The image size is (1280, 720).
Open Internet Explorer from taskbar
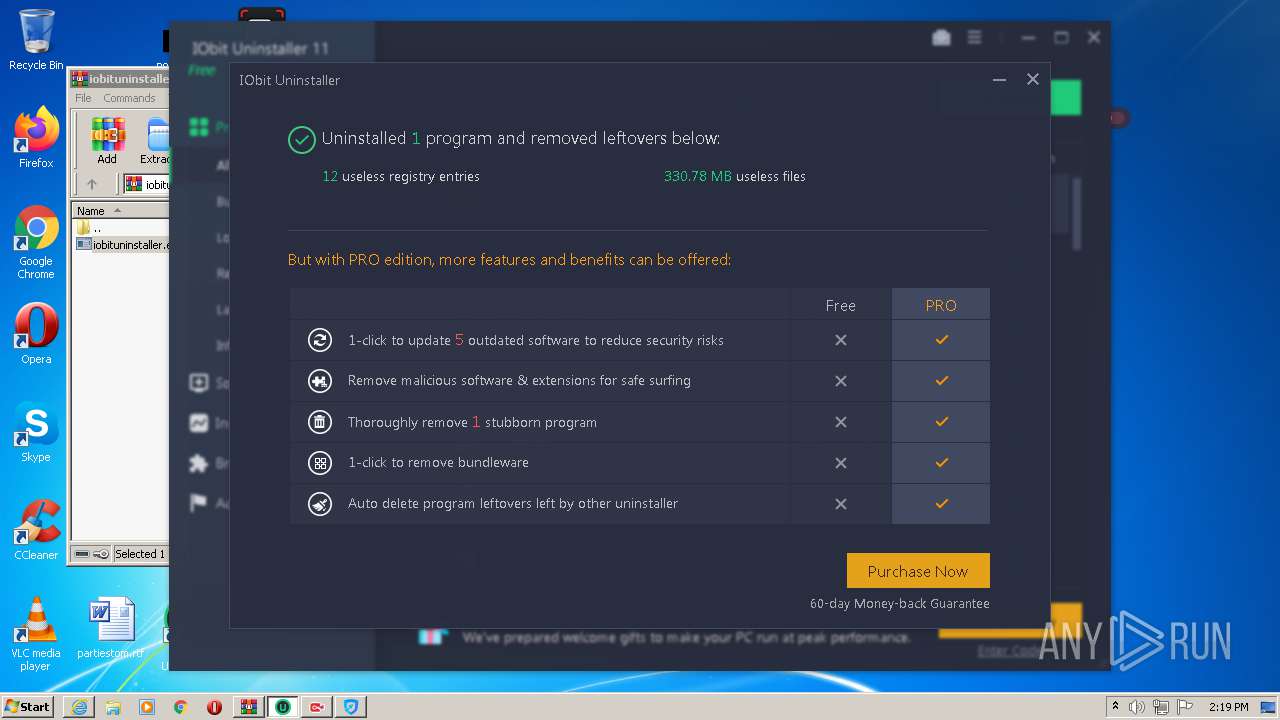[x=79, y=707]
